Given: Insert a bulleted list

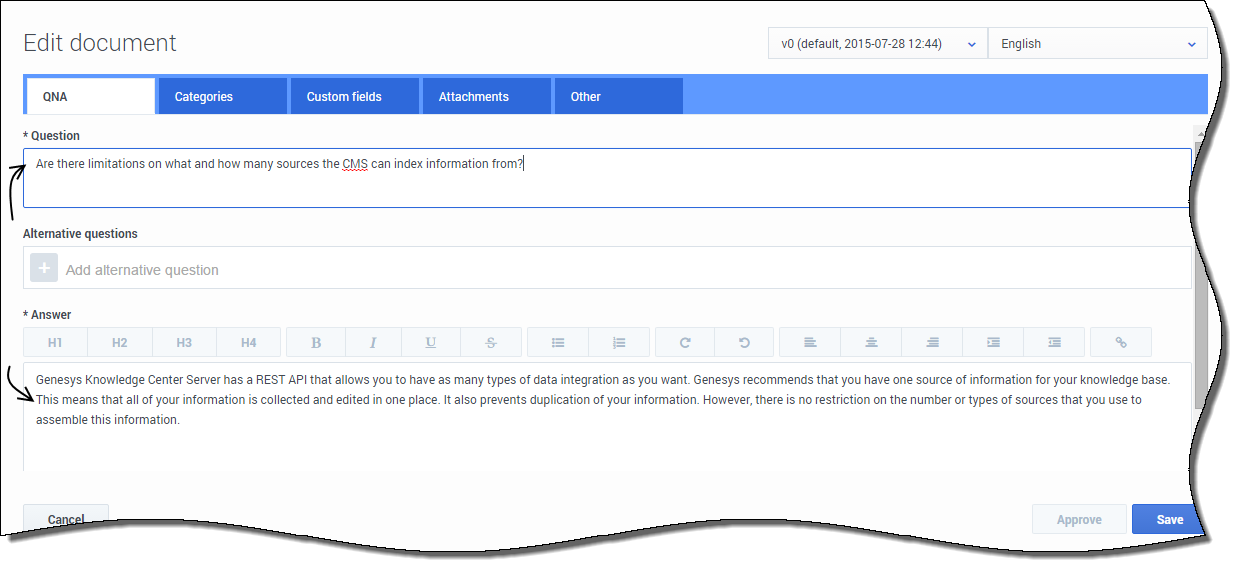Looking at the screenshot, I should [558, 343].
